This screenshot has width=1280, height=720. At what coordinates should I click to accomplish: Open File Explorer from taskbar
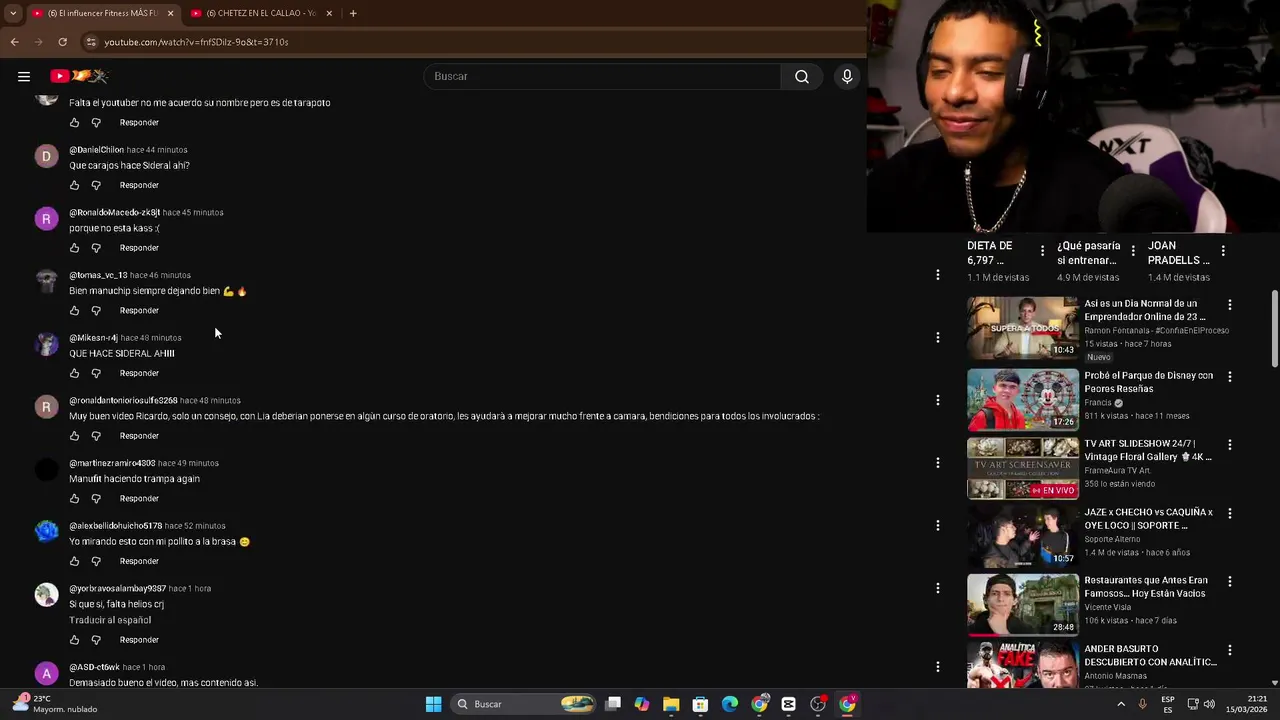pos(671,704)
